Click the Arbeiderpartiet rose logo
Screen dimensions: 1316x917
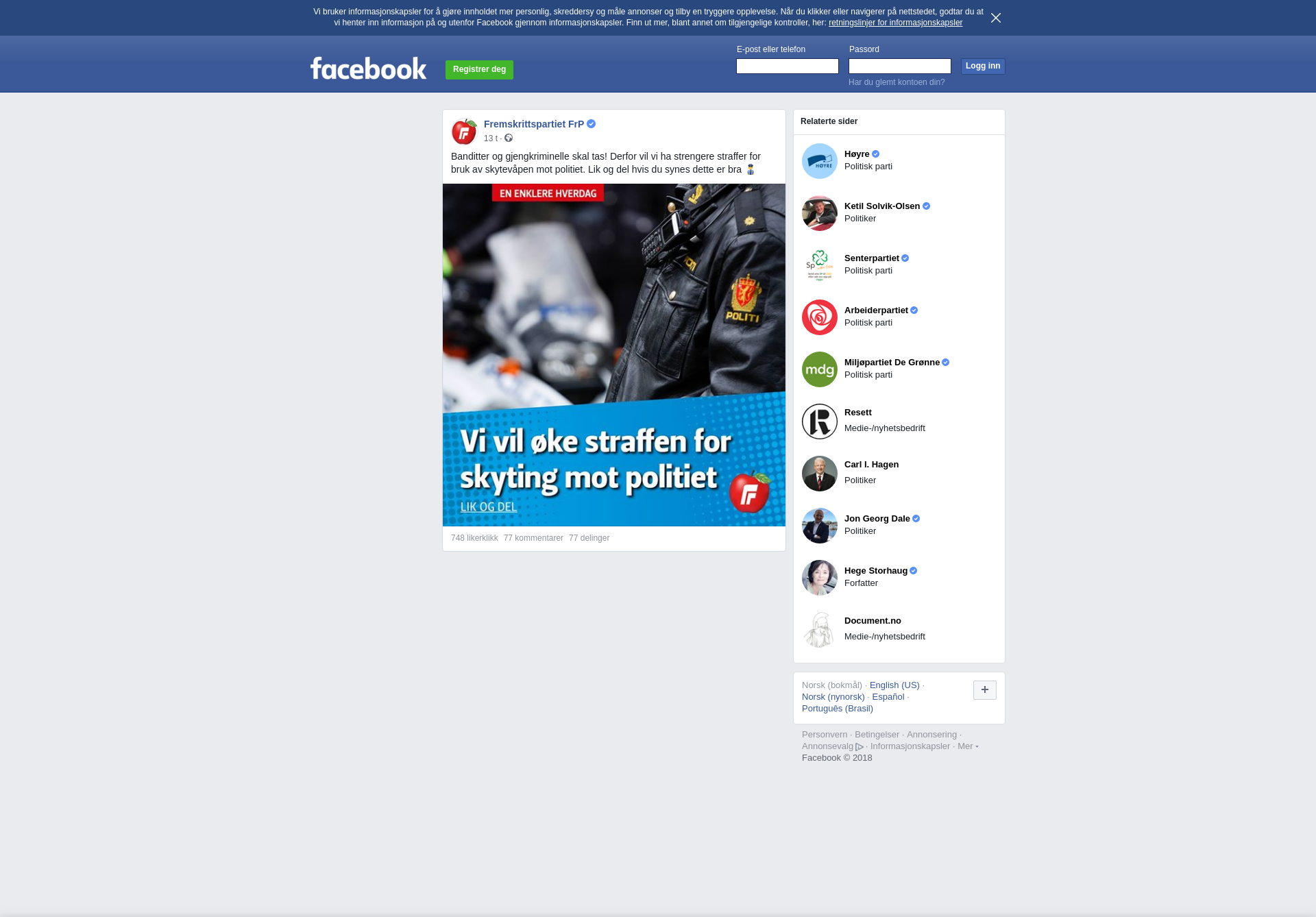click(820, 317)
